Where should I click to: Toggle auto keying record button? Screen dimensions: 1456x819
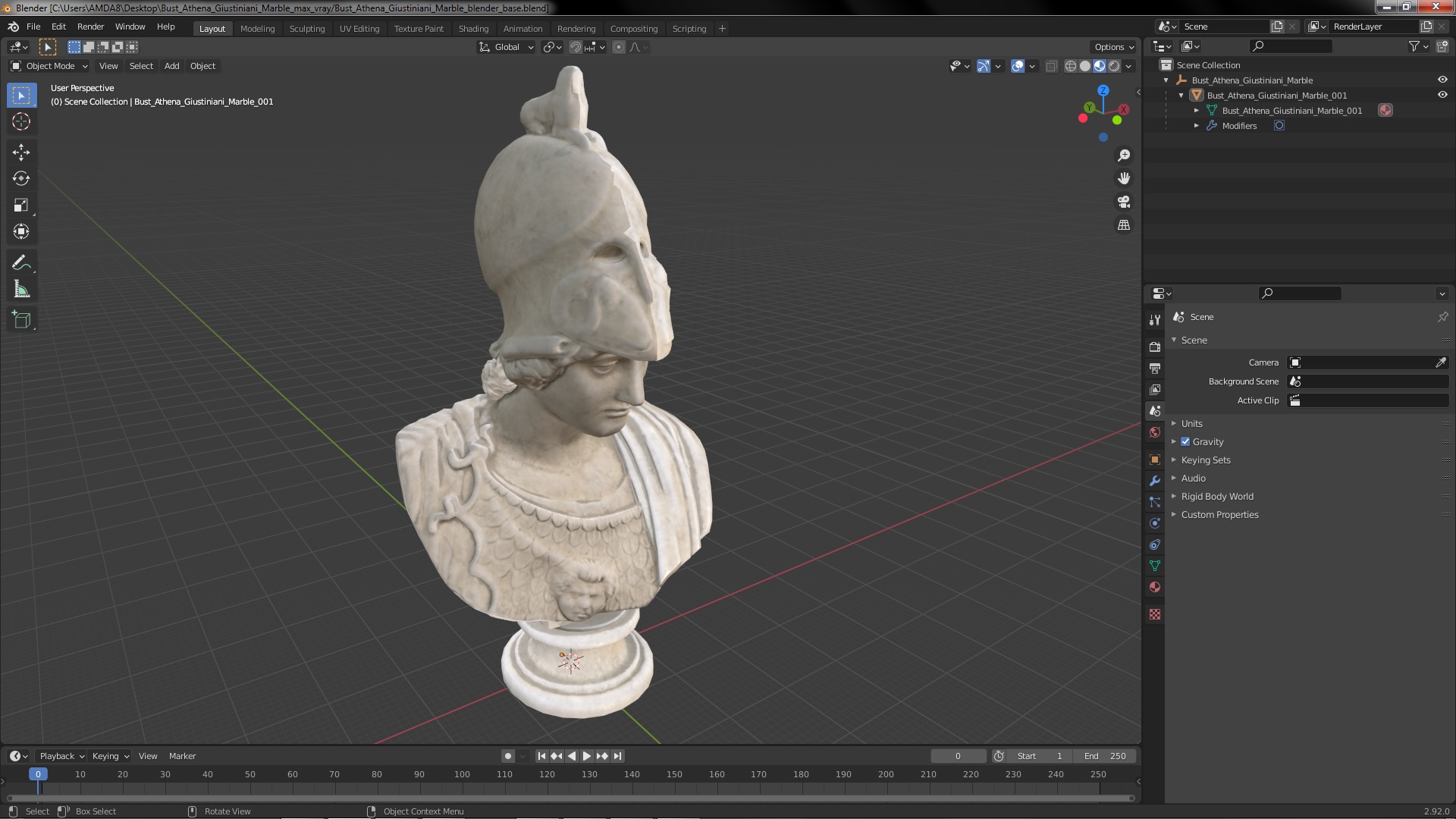[507, 756]
